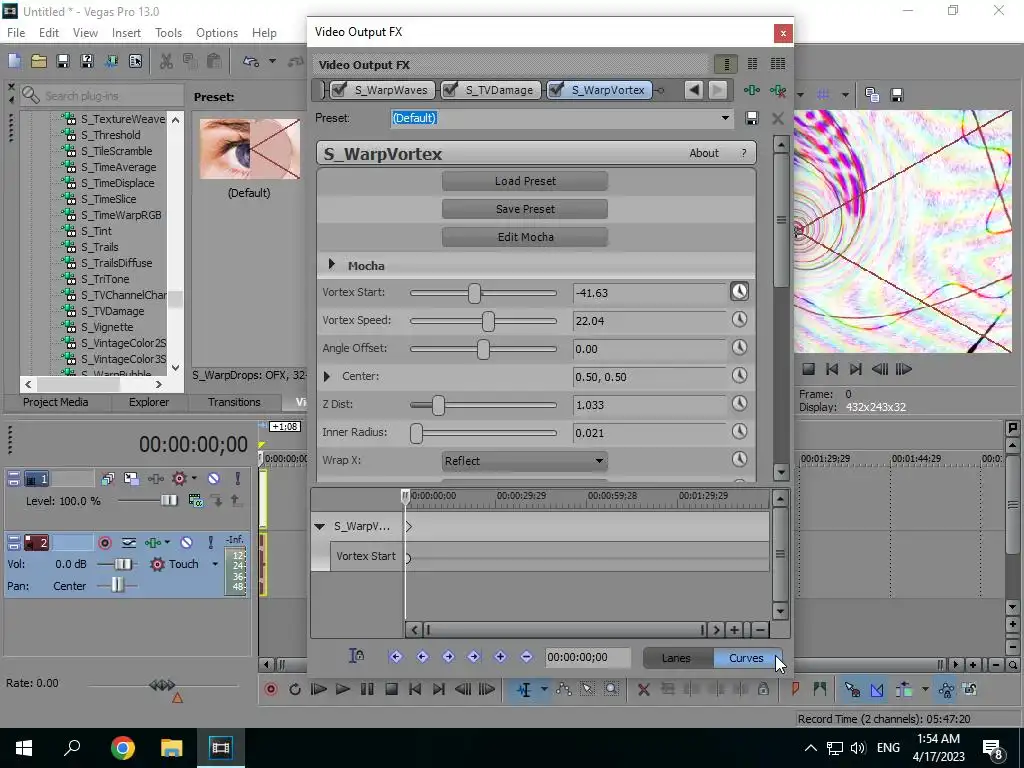This screenshot has height=768, width=1024.
Task: Click the Cut scissors icon in the toolbar
Action: click(x=167, y=61)
